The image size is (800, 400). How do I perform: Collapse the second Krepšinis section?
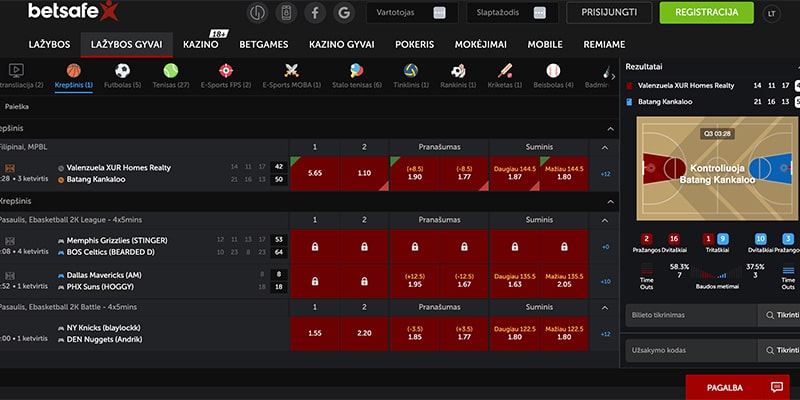coord(610,202)
